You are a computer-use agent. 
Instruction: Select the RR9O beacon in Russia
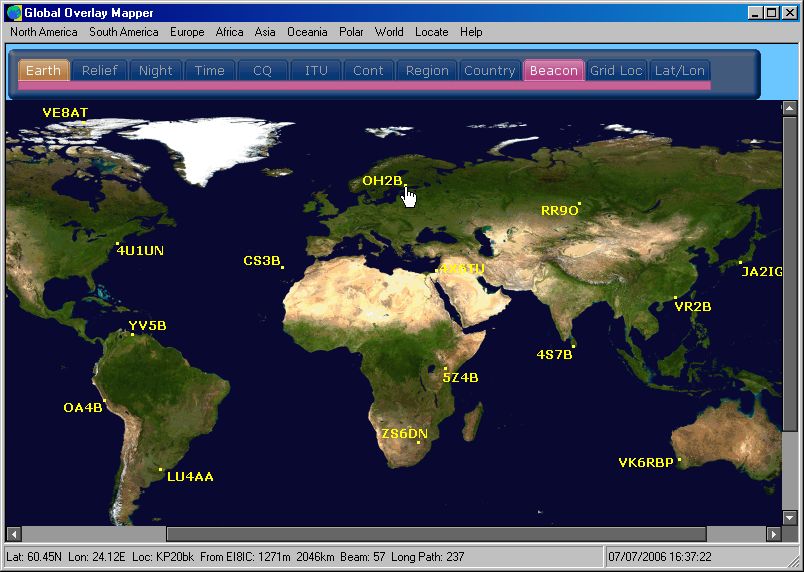579,205
